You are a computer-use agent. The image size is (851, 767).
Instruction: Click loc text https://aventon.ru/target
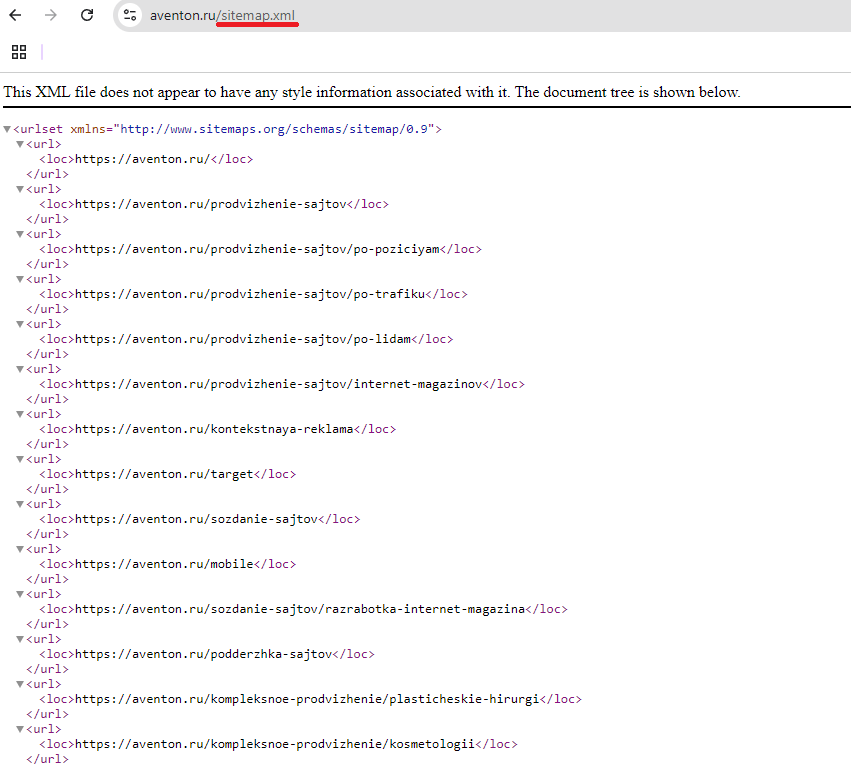click(x=164, y=474)
